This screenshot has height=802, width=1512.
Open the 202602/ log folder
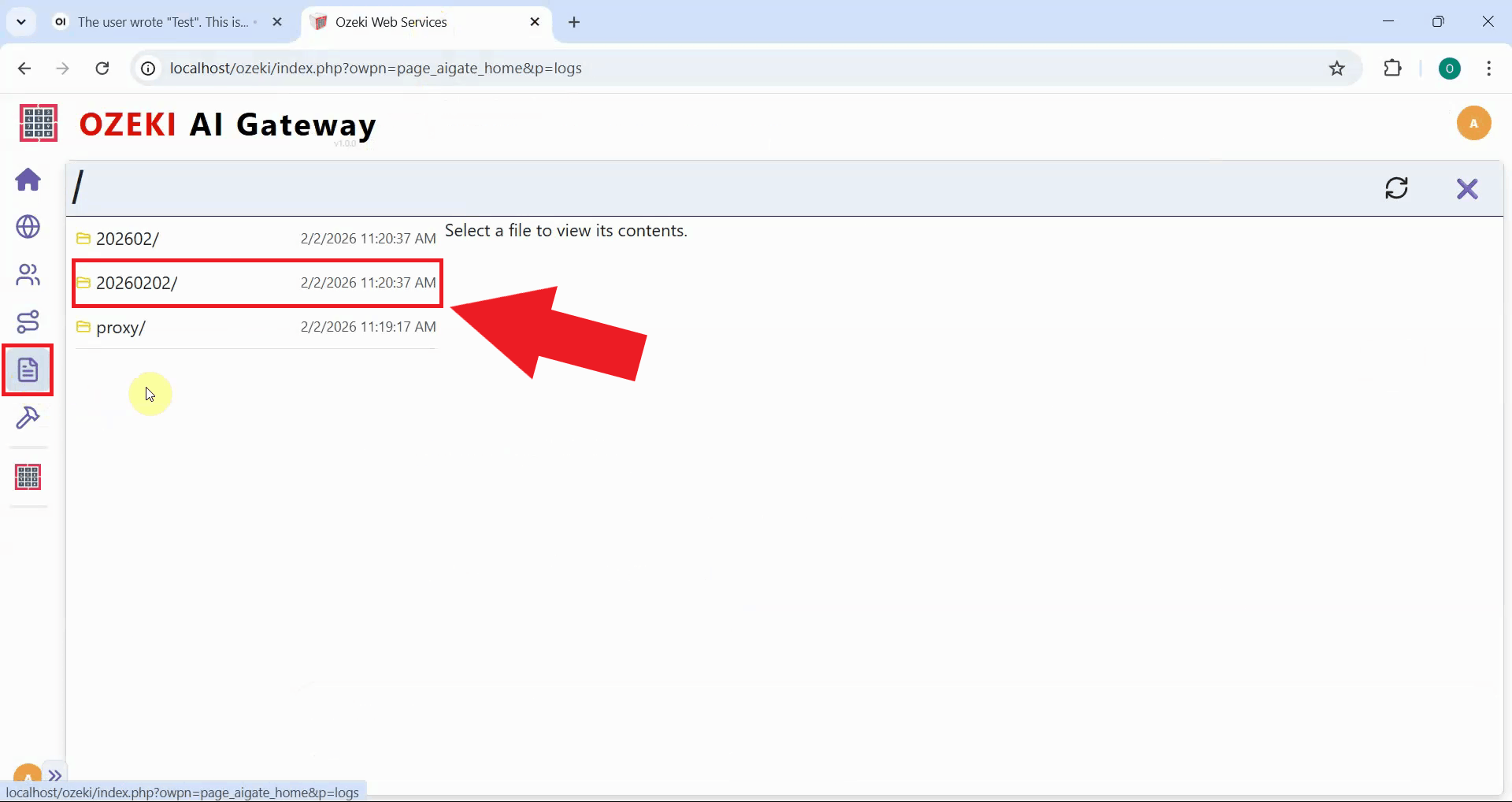click(128, 239)
